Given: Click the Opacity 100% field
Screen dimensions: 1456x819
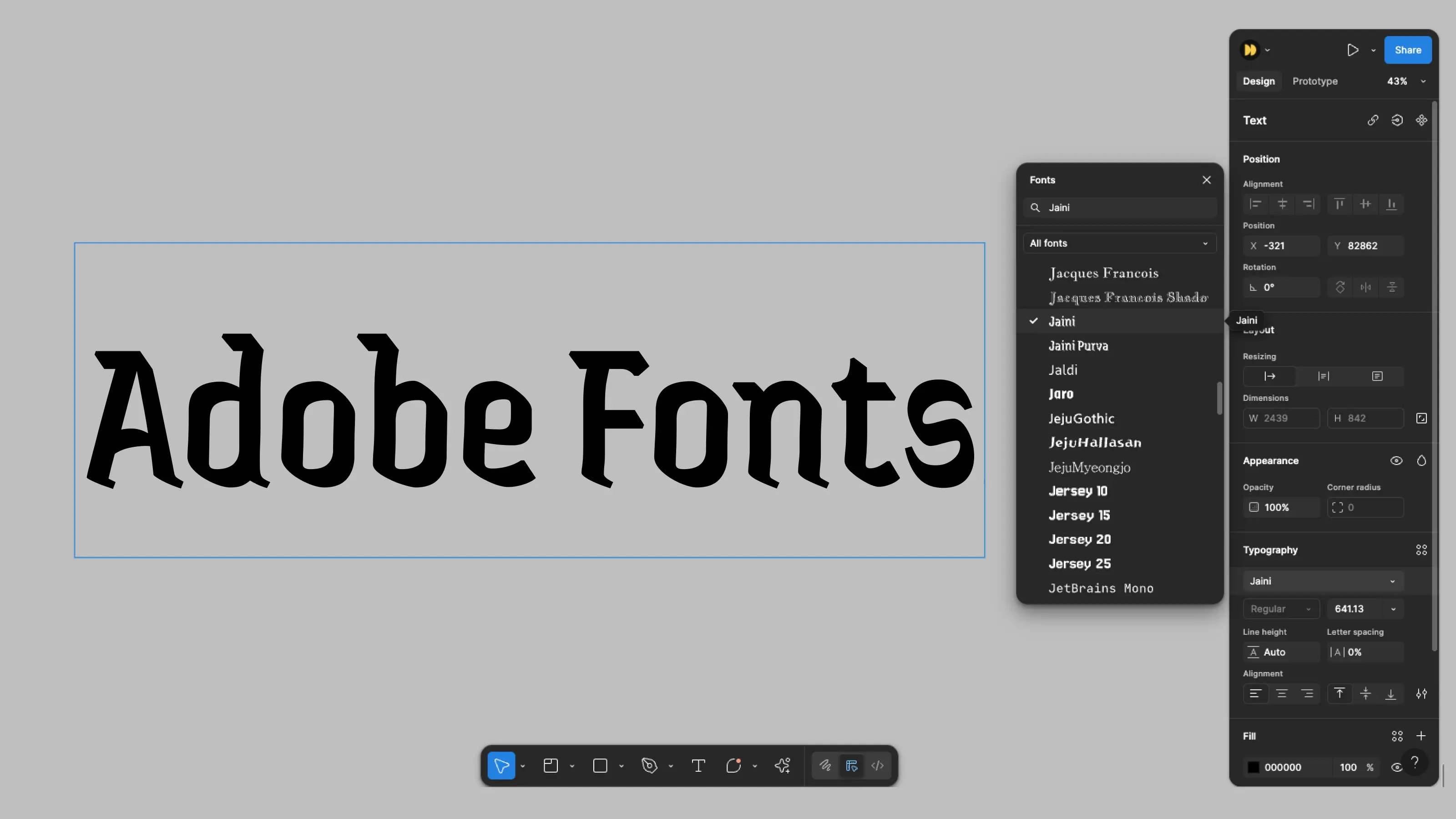Looking at the screenshot, I should [1281, 508].
